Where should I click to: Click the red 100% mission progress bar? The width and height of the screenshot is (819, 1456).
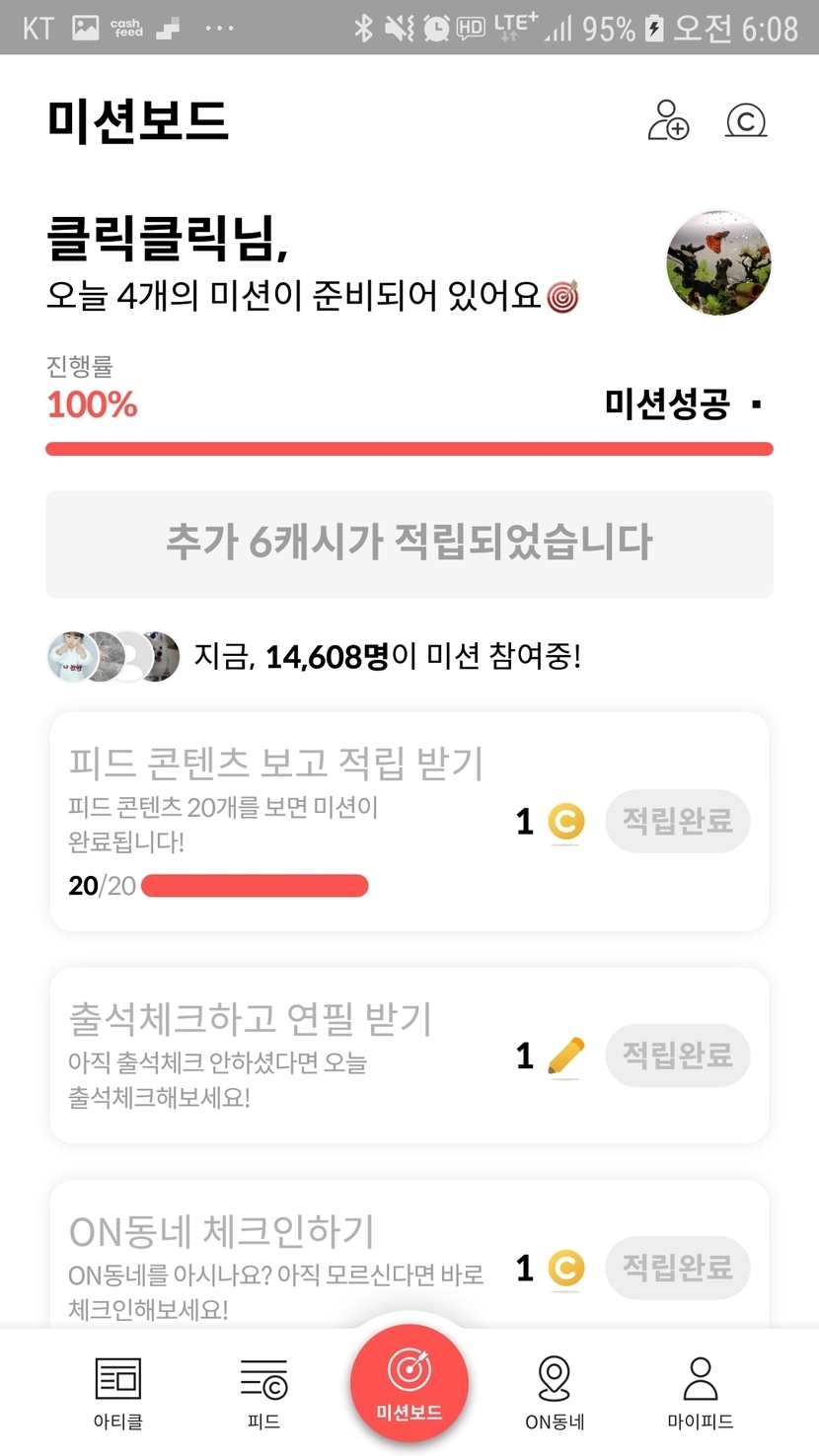pyautogui.click(x=409, y=450)
